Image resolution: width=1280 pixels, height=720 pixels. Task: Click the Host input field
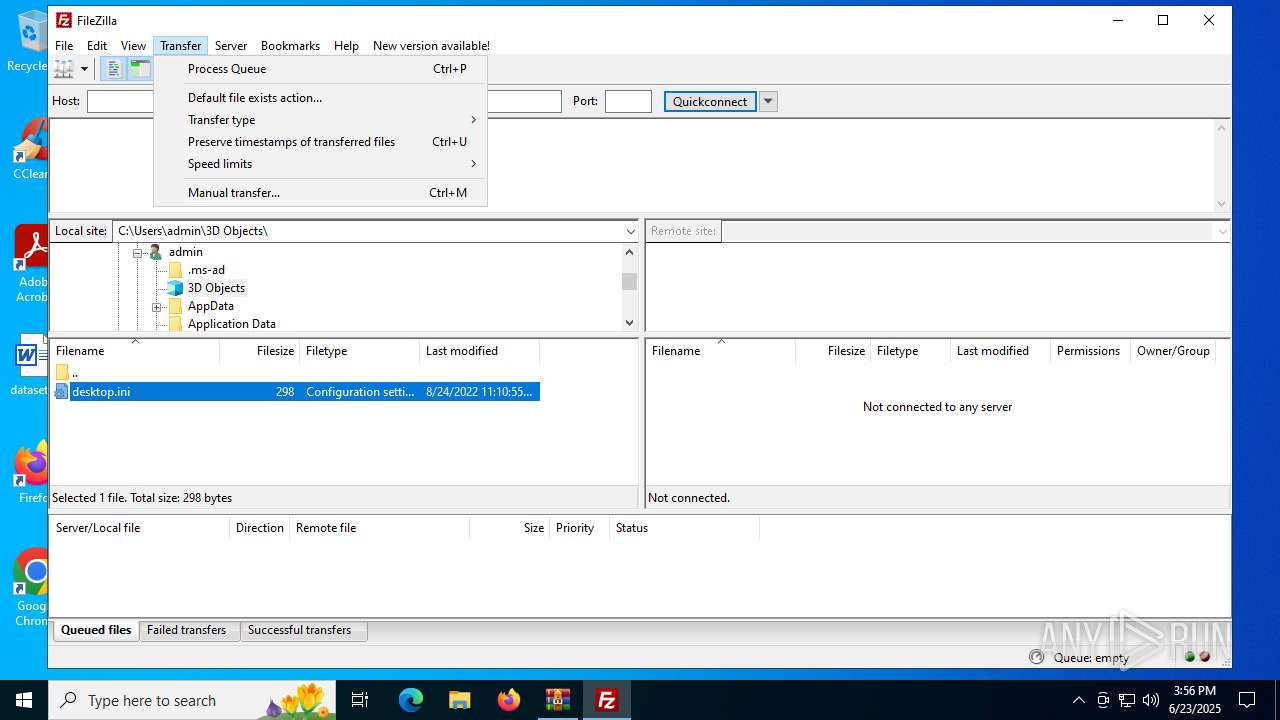tap(120, 101)
